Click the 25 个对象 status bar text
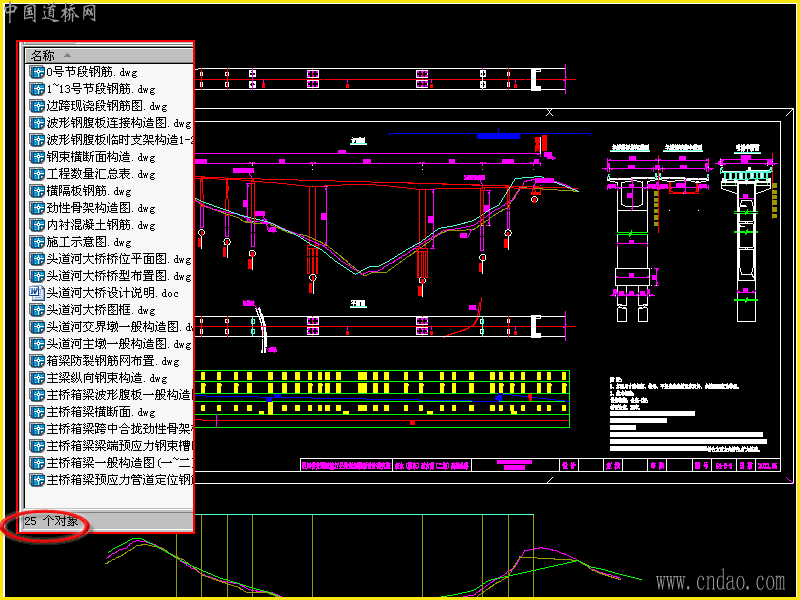 point(51,521)
